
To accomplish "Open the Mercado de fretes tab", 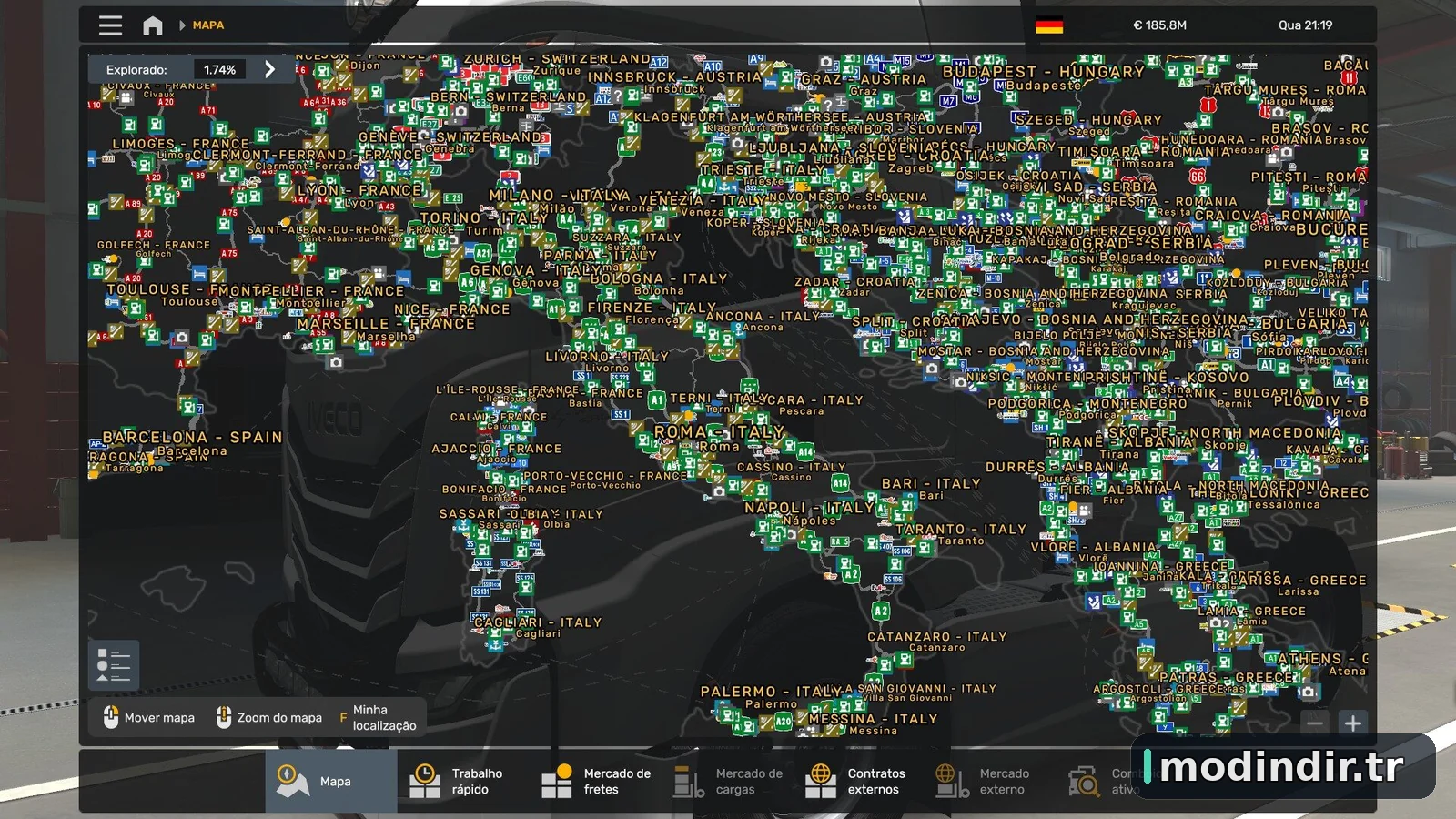I will (595, 781).
